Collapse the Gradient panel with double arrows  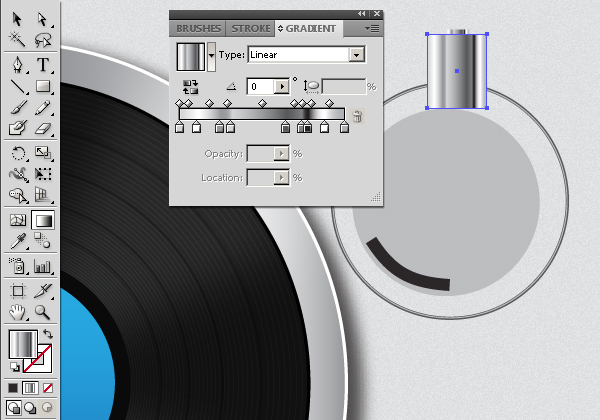click(362, 14)
